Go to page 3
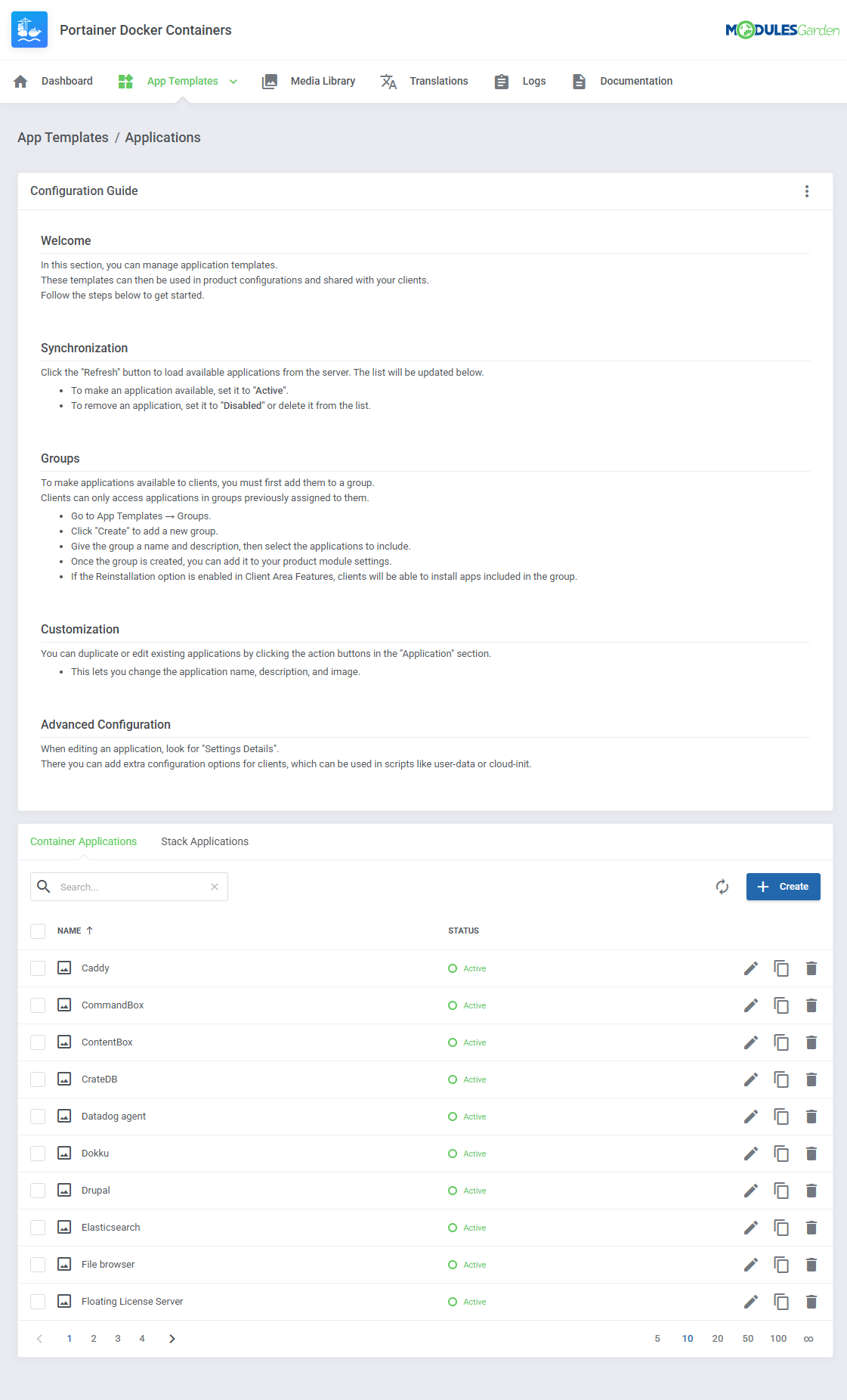 pyautogui.click(x=118, y=1339)
